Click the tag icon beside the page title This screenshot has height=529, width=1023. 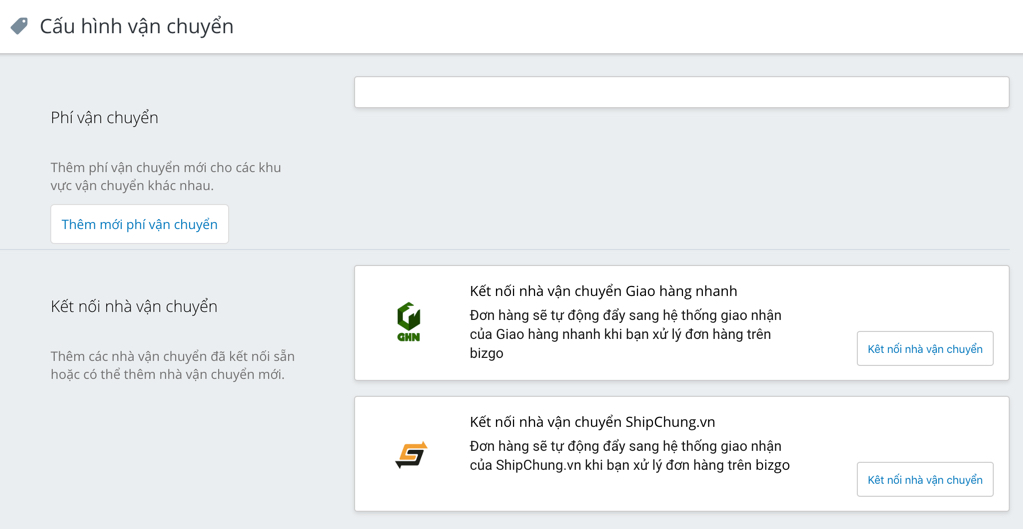click(20, 26)
